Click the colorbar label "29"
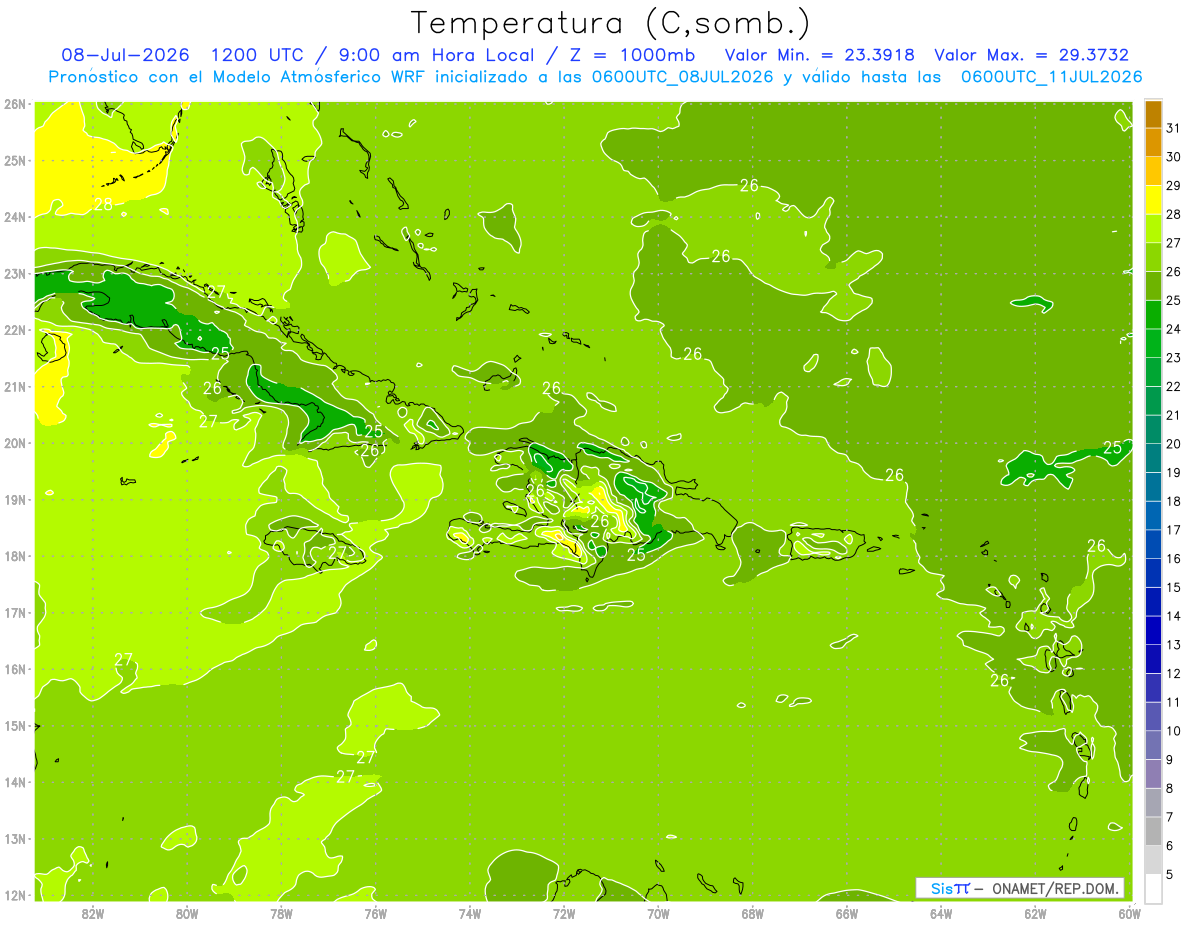This screenshot has width=1200, height=927. (1174, 186)
